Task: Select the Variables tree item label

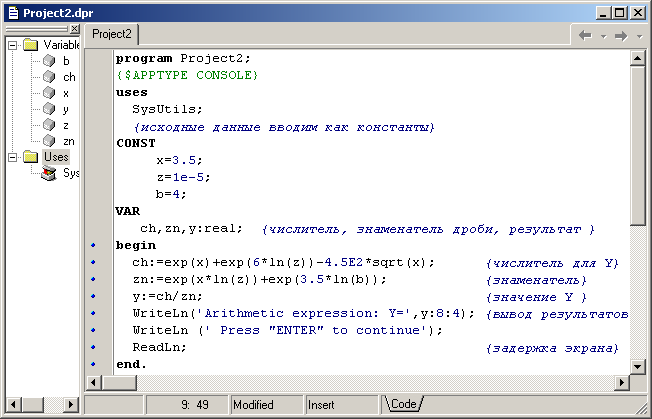Action: pos(62,44)
